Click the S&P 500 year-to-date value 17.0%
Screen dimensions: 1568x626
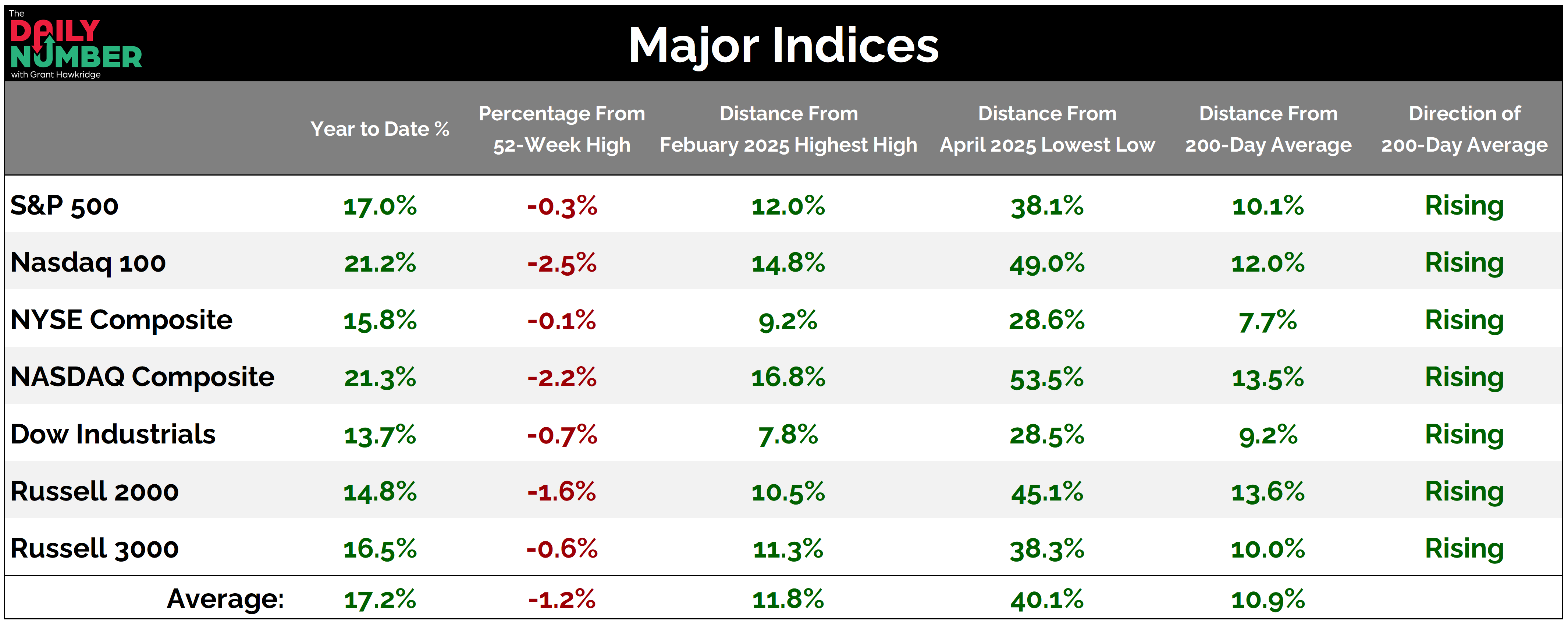click(380, 206)
